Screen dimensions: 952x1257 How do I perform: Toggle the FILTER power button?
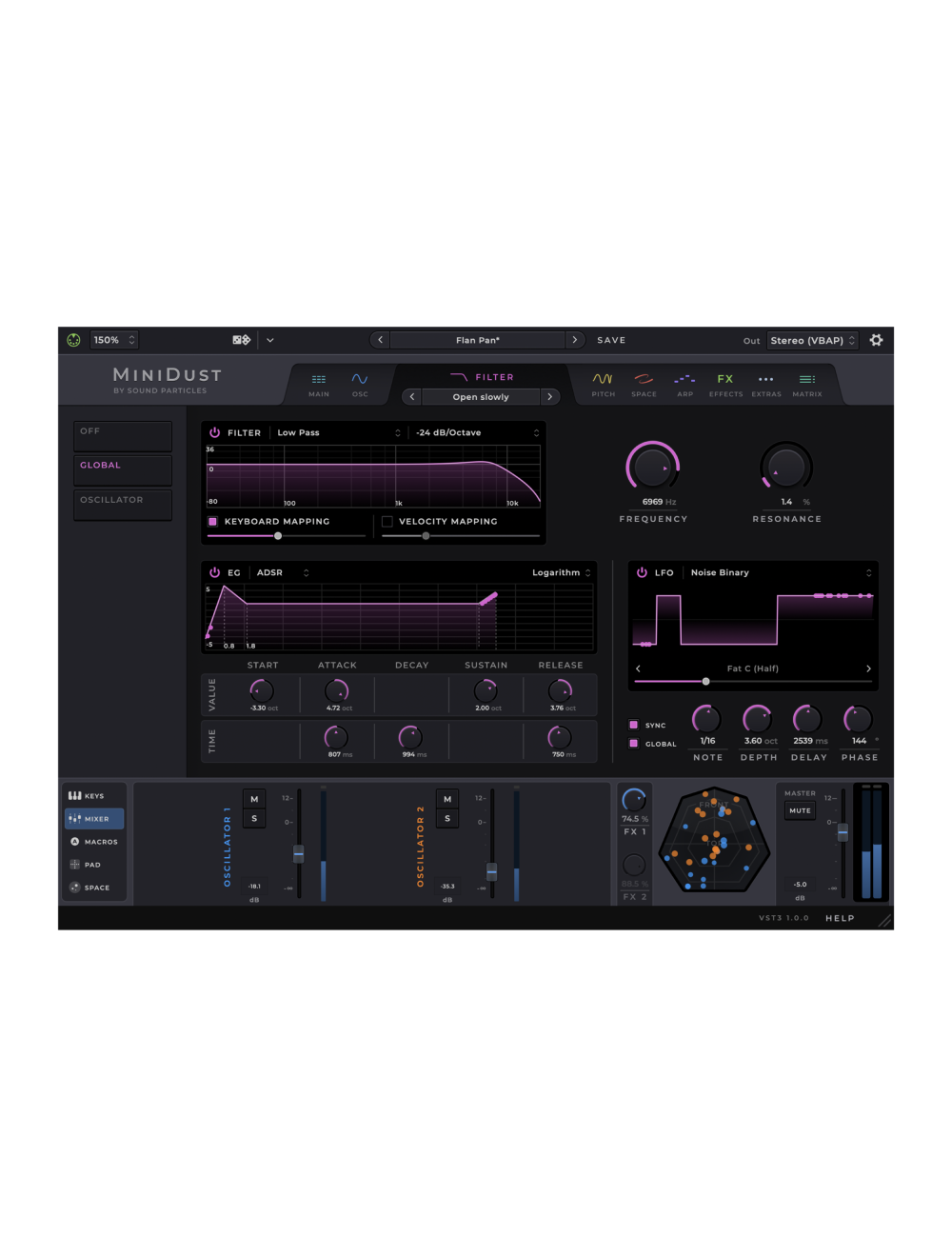click(x=214, y=432)
